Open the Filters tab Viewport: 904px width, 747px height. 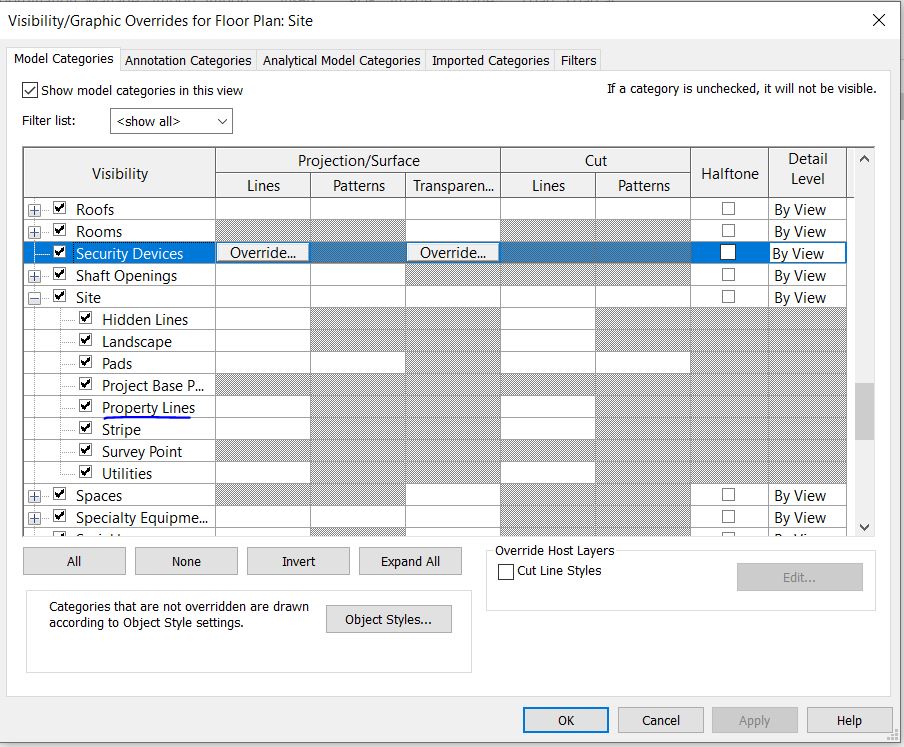(x=578, y=60)
